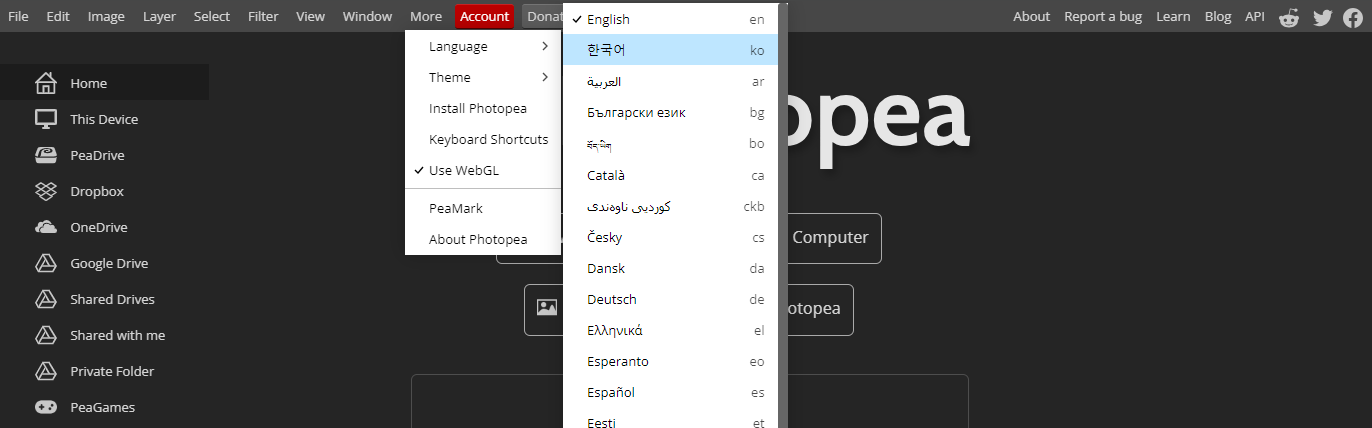The height and width of the screenshot is (428, 1372).
Task: Select the checked English language option
Action: pyautogui.click(x=670, y=19)
